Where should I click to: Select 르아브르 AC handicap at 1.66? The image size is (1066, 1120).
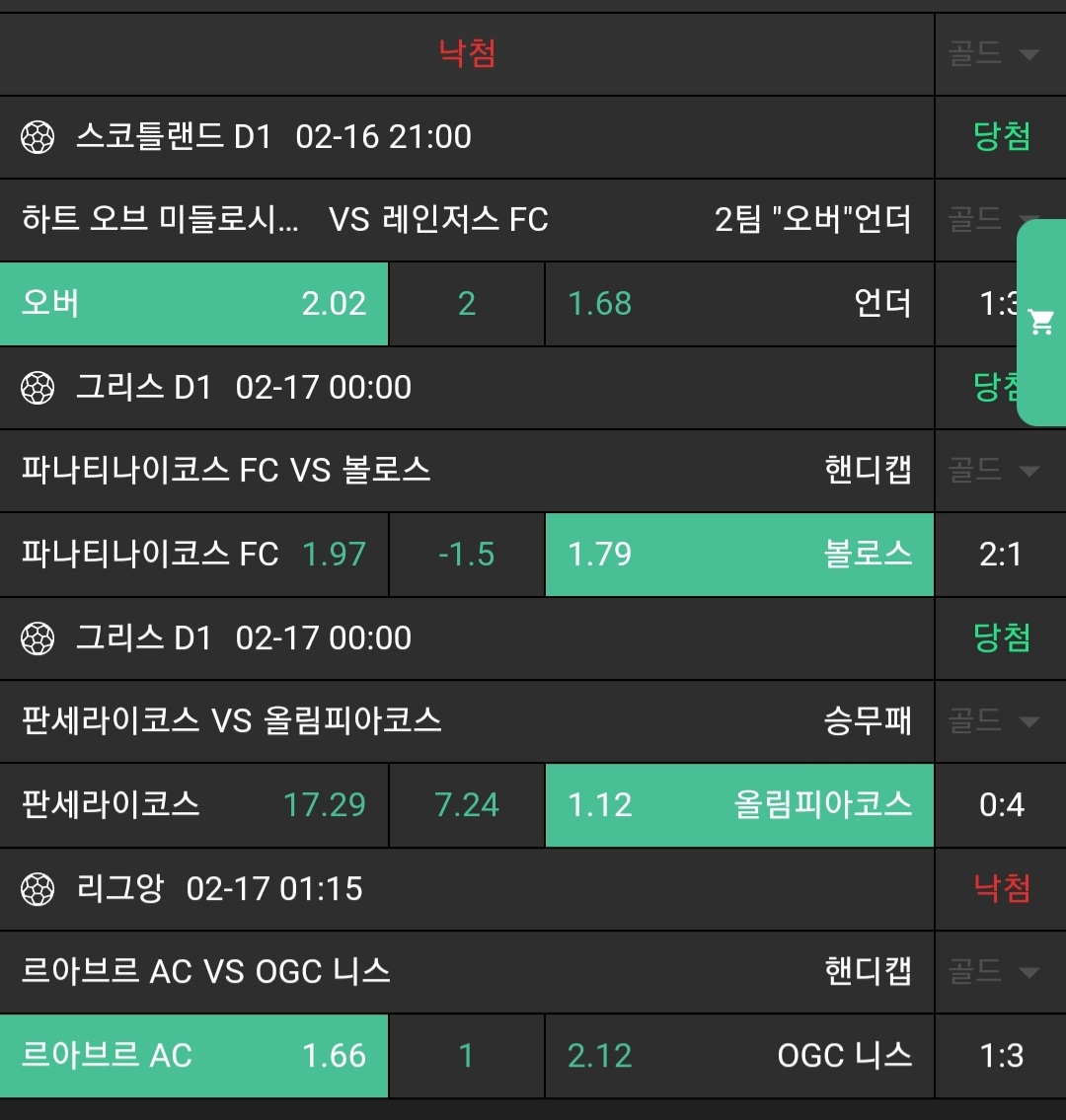point(194,1056)
